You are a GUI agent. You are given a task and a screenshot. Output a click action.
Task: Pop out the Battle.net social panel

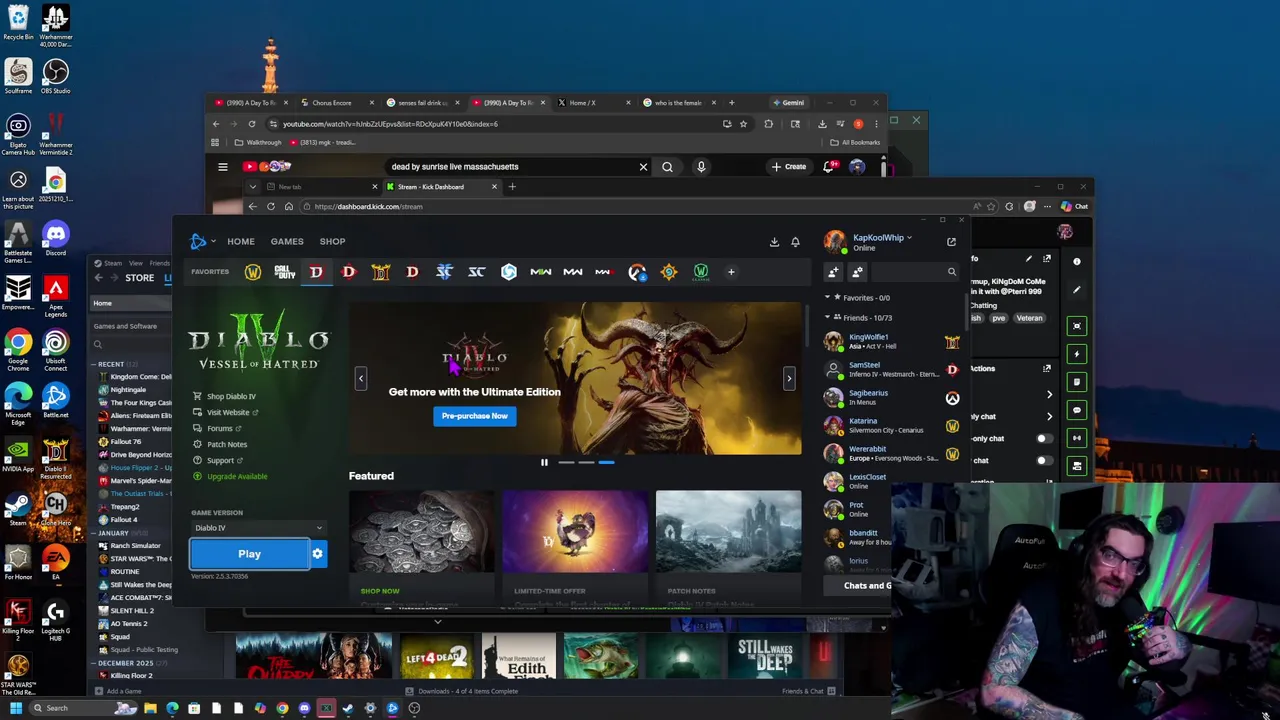coord(951,242)
